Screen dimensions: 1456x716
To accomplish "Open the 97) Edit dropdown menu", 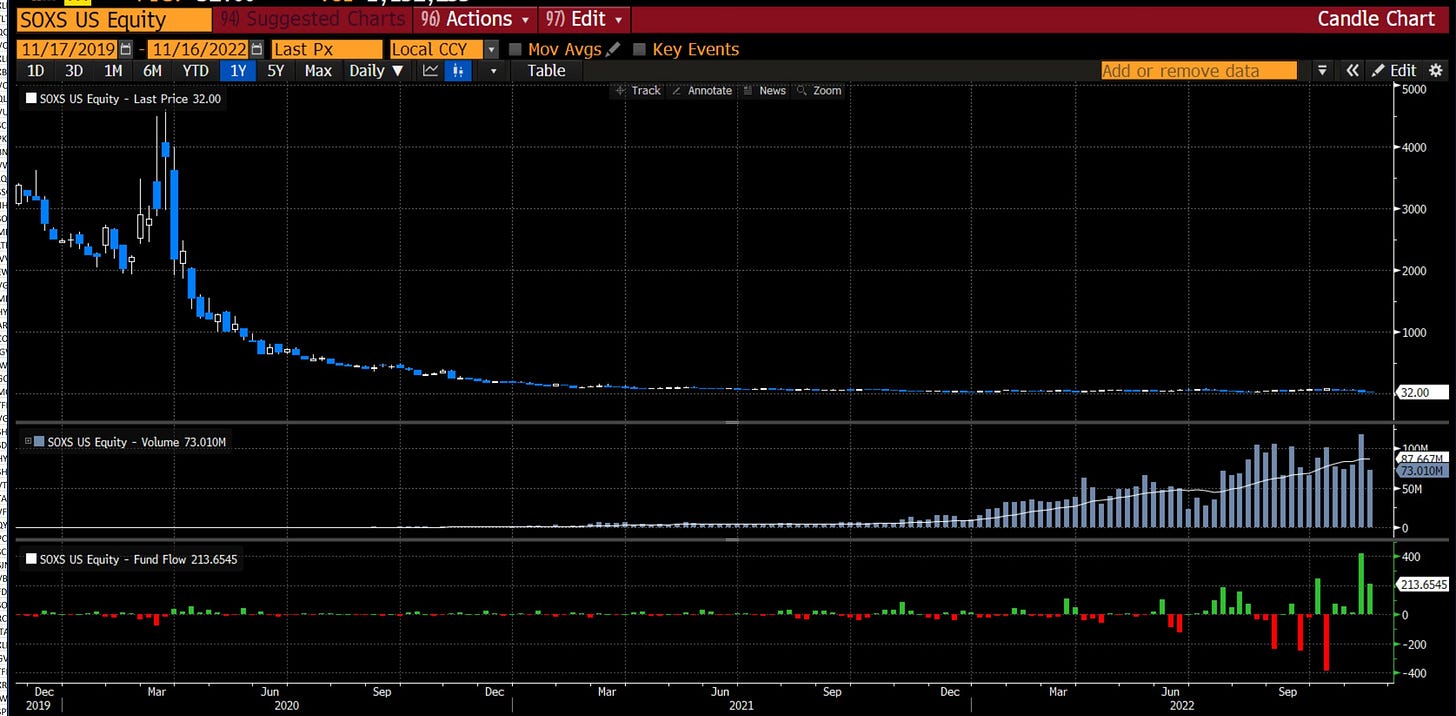I will click(x=585, y=19).
